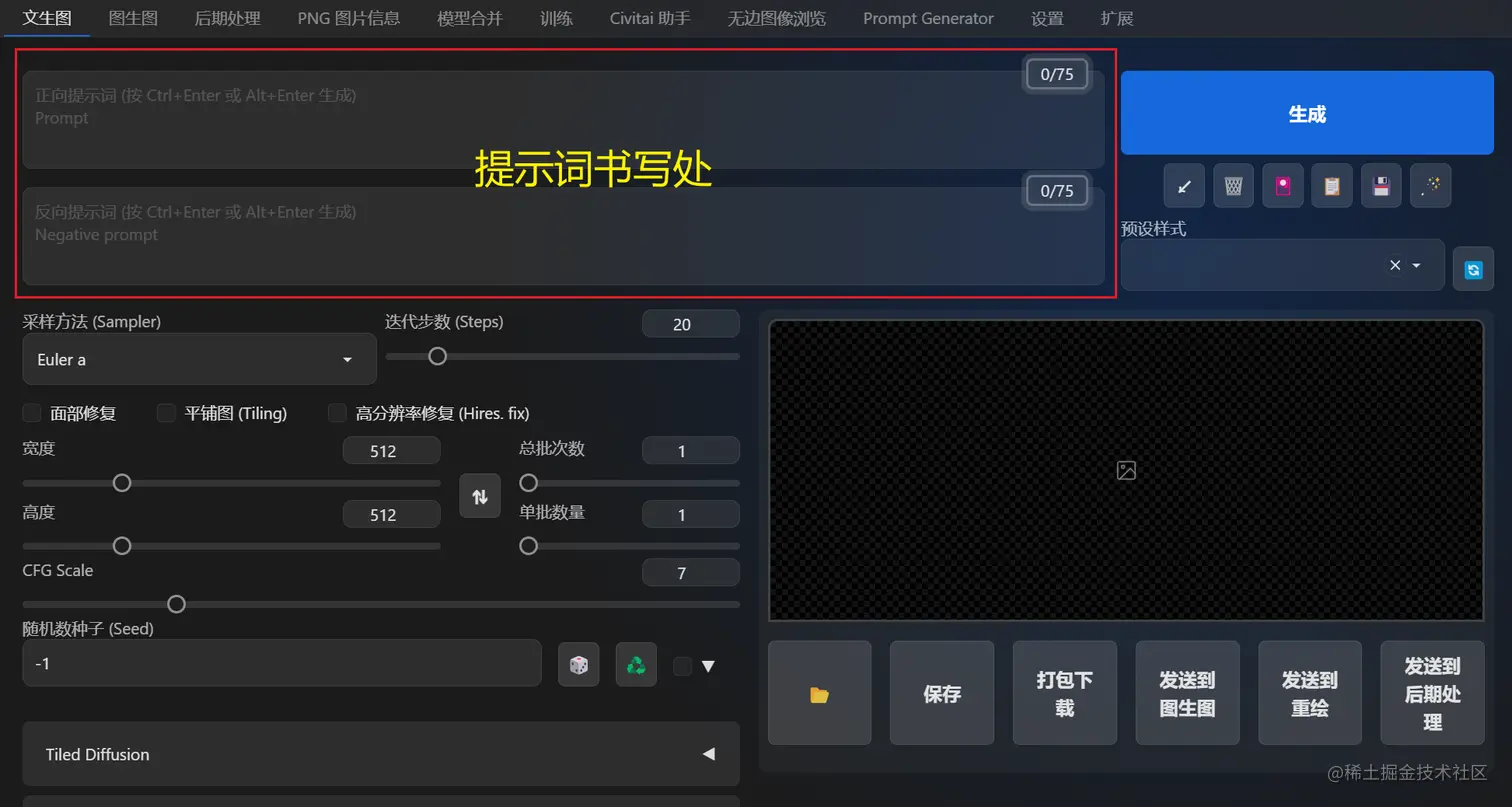Open the 设置 tab
The width and height of the screenshot is (1512, 807).
(x=1047, y=18)
